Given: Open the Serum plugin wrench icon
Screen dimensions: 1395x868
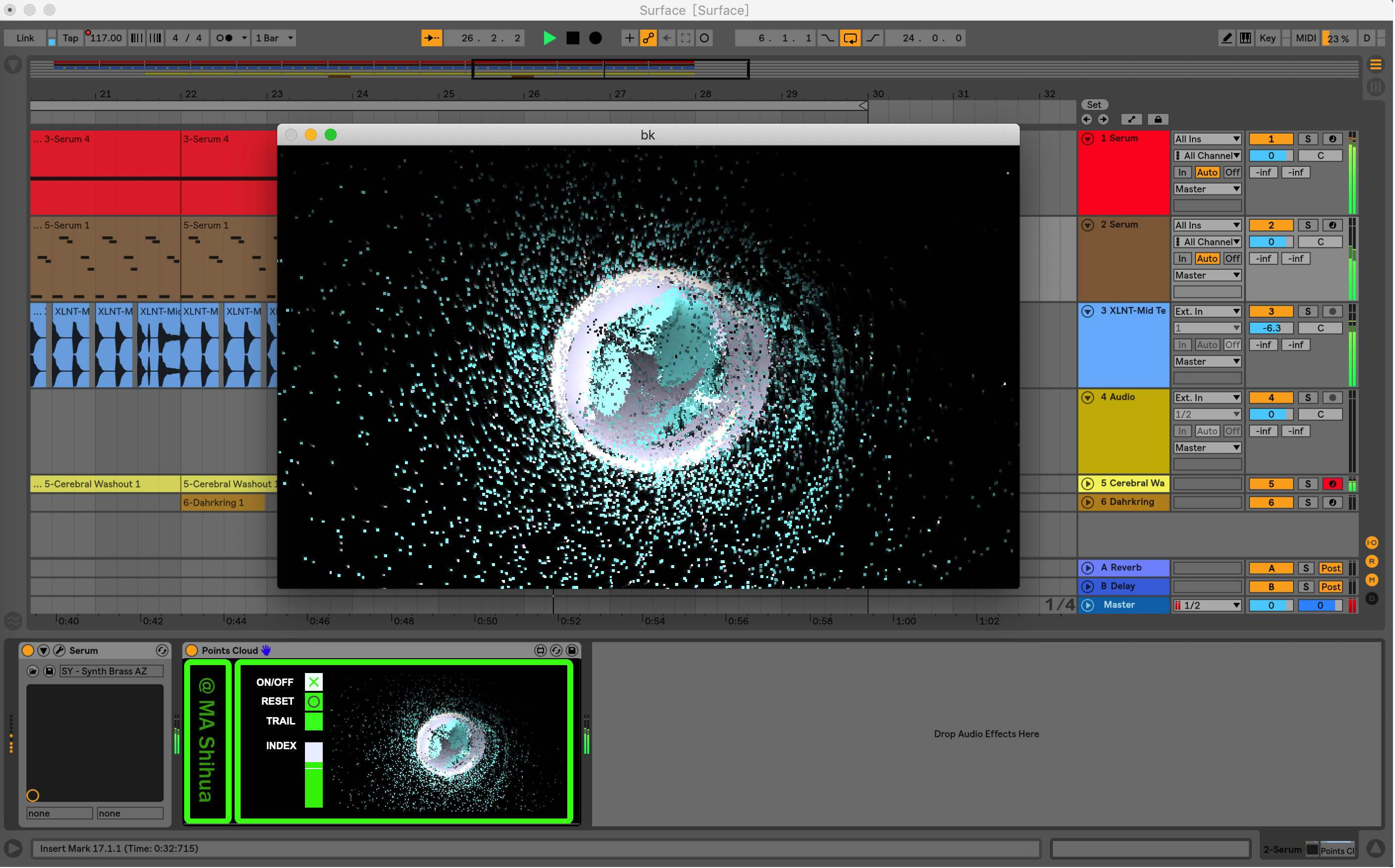Looking at the screenshot, I should [x=59, y=650].
